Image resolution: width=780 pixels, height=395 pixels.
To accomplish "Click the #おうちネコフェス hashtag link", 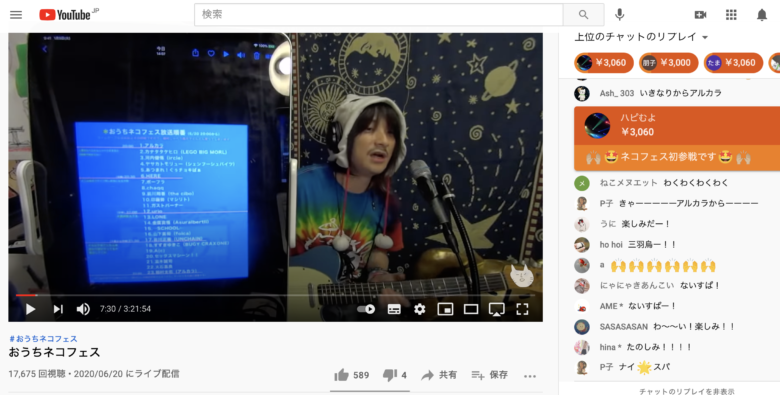I will [43, 338].
